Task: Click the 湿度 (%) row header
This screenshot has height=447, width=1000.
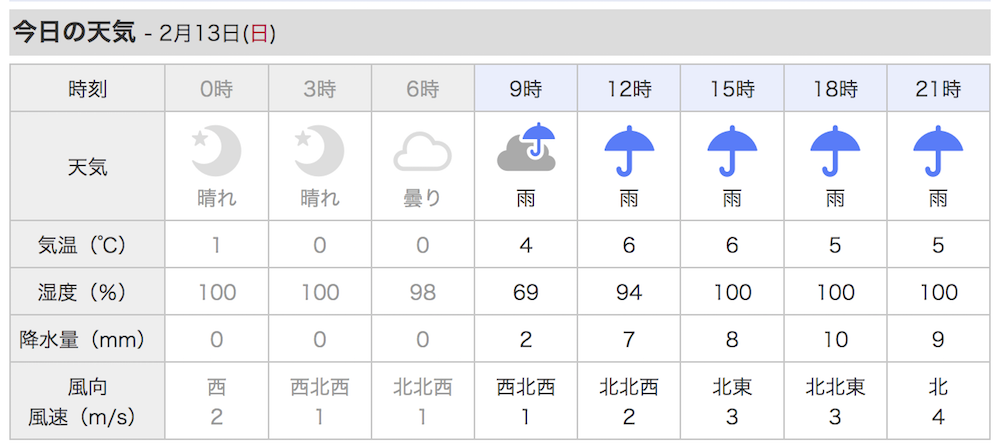Action: [87, 292]
